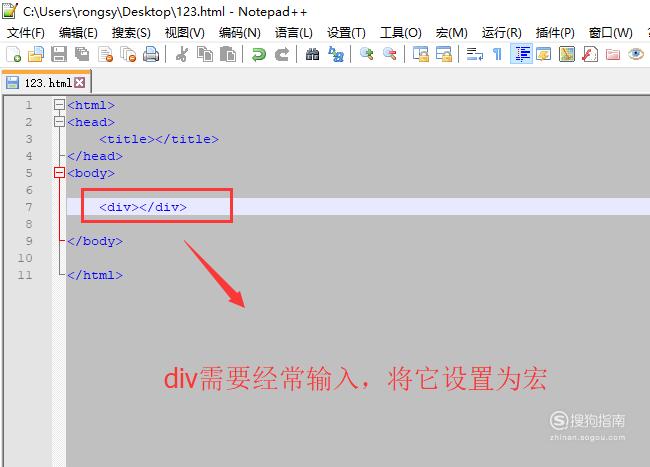The width and height of the screenshot is (650, 467).
Task: Undo last action green arrow
Action: (259, 54)
